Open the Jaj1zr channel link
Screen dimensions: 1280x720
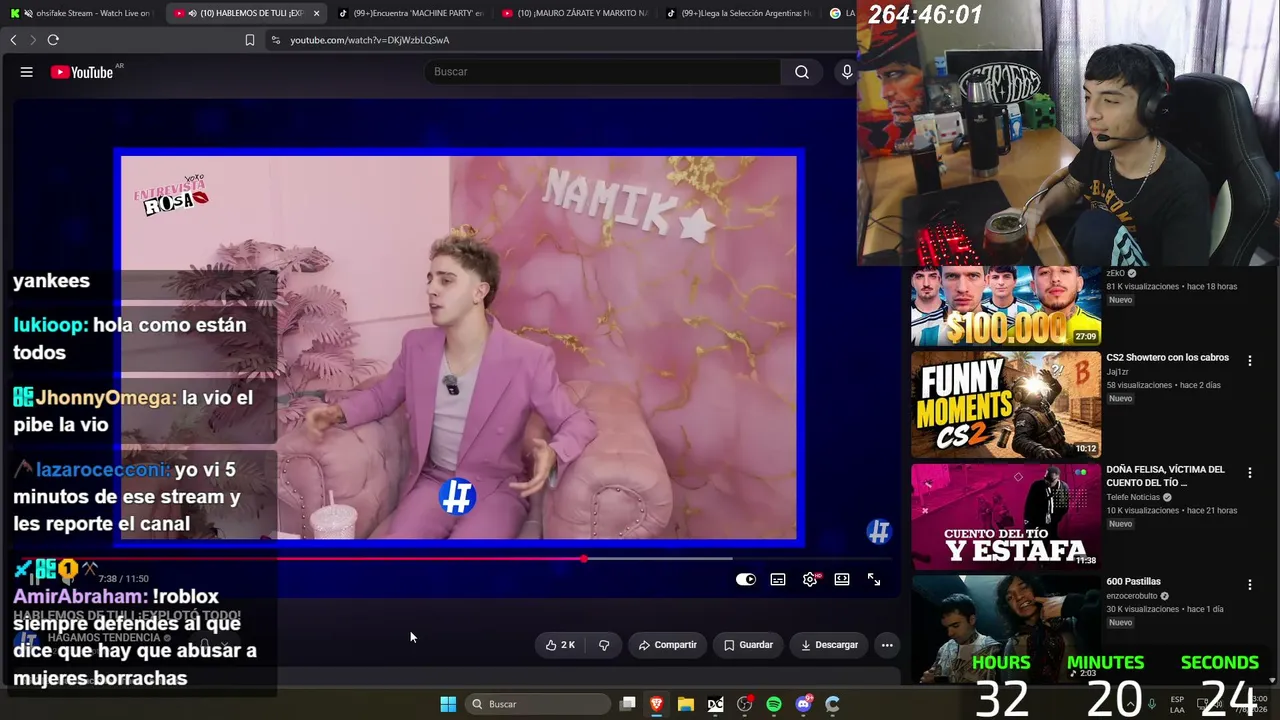click(1119, 372)
